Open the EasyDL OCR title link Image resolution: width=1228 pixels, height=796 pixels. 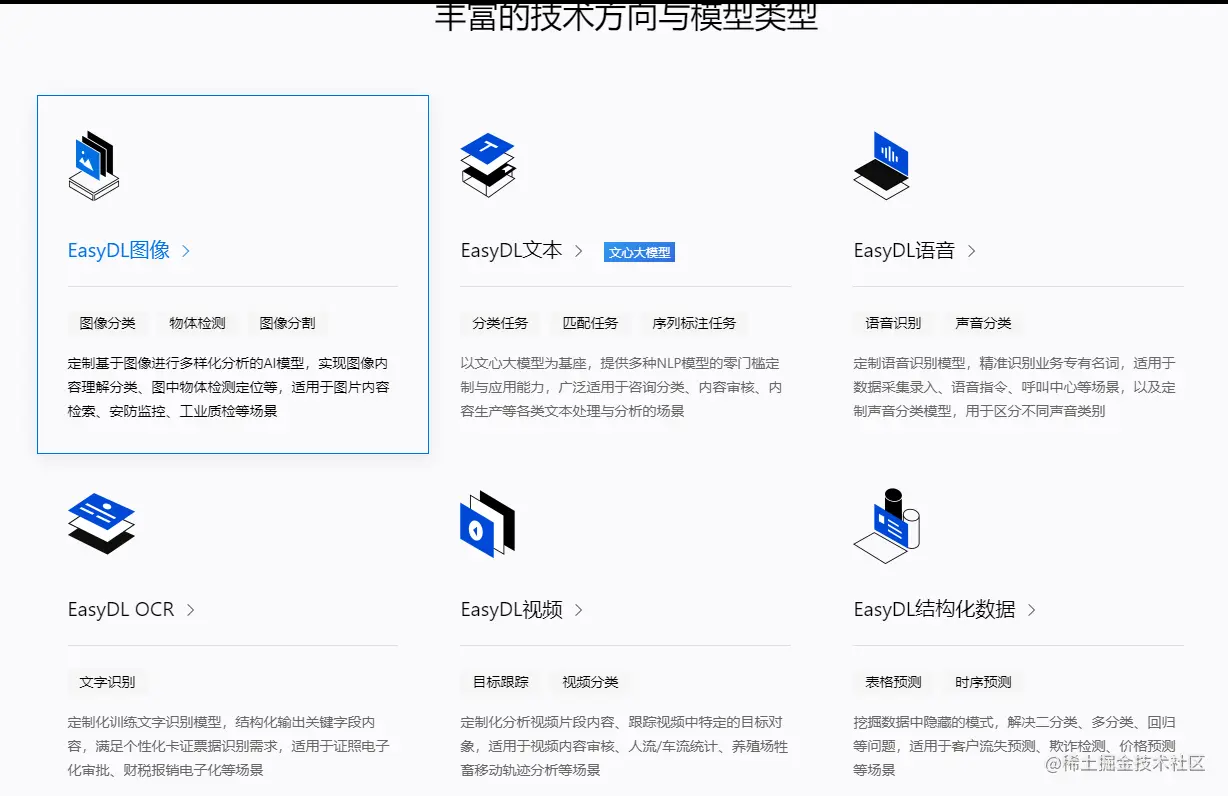(121, 609)
